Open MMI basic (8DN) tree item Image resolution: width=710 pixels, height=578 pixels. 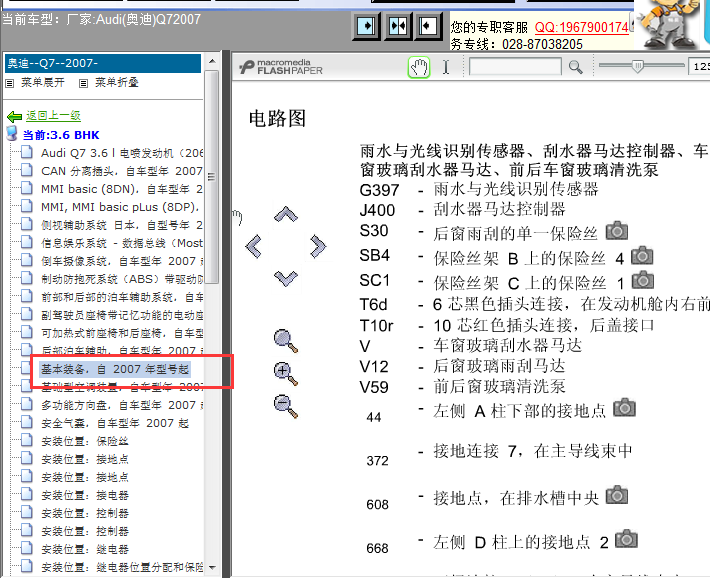tap(122, 189)
